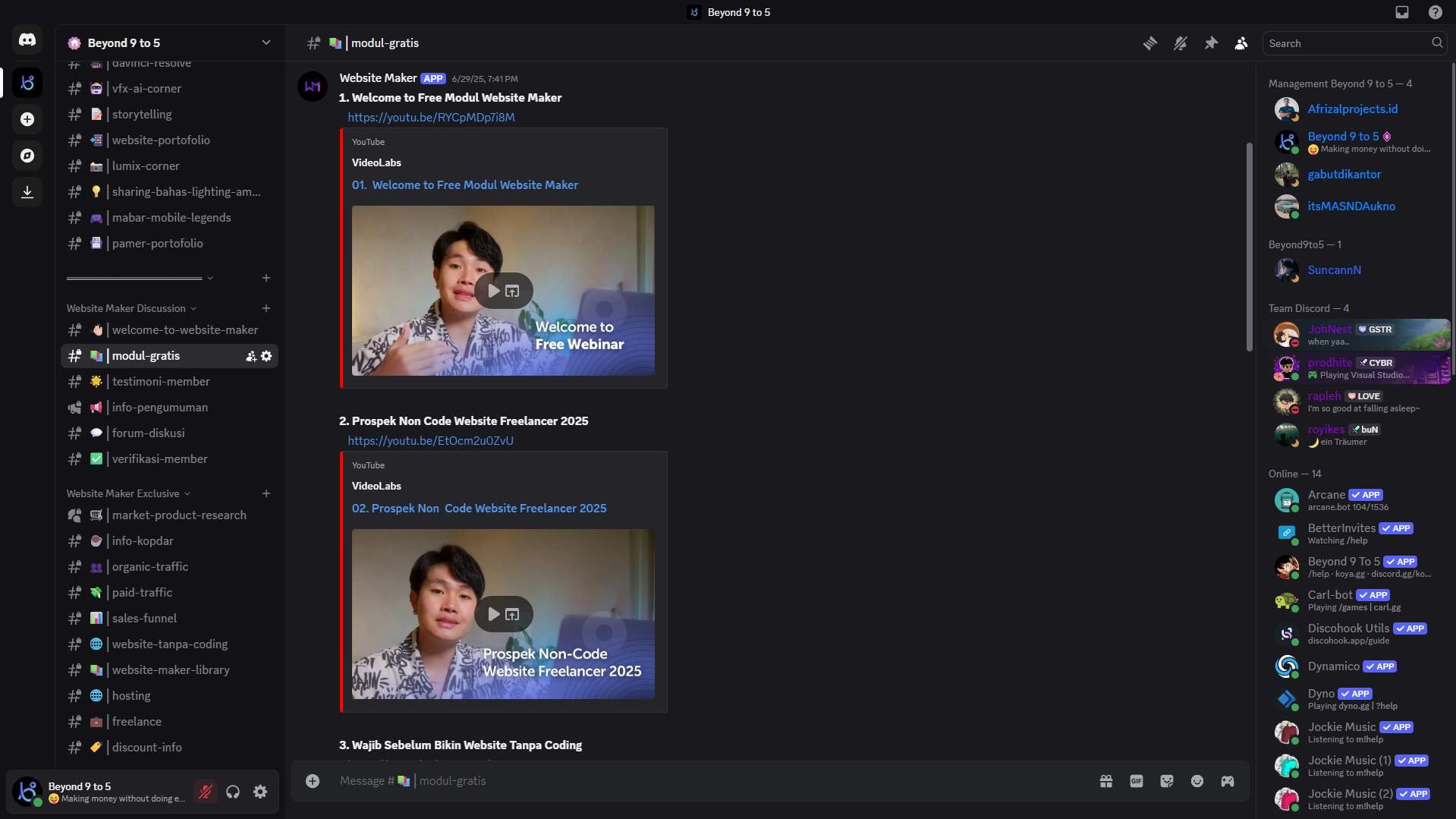
Task: Open Afrizalprojects.id member profile
Action: pyautogui.click(x=1358, y=109)
